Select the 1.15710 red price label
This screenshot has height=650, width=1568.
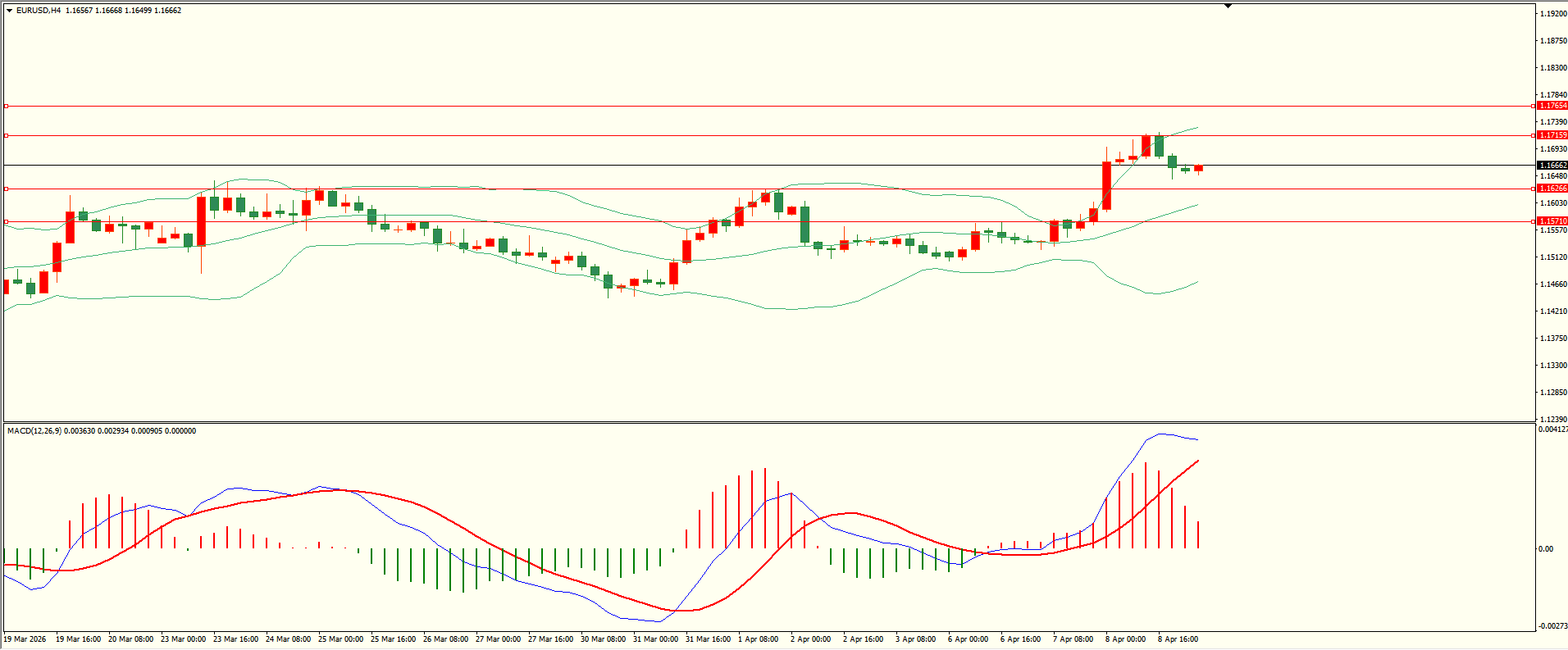pos(1552,221)
